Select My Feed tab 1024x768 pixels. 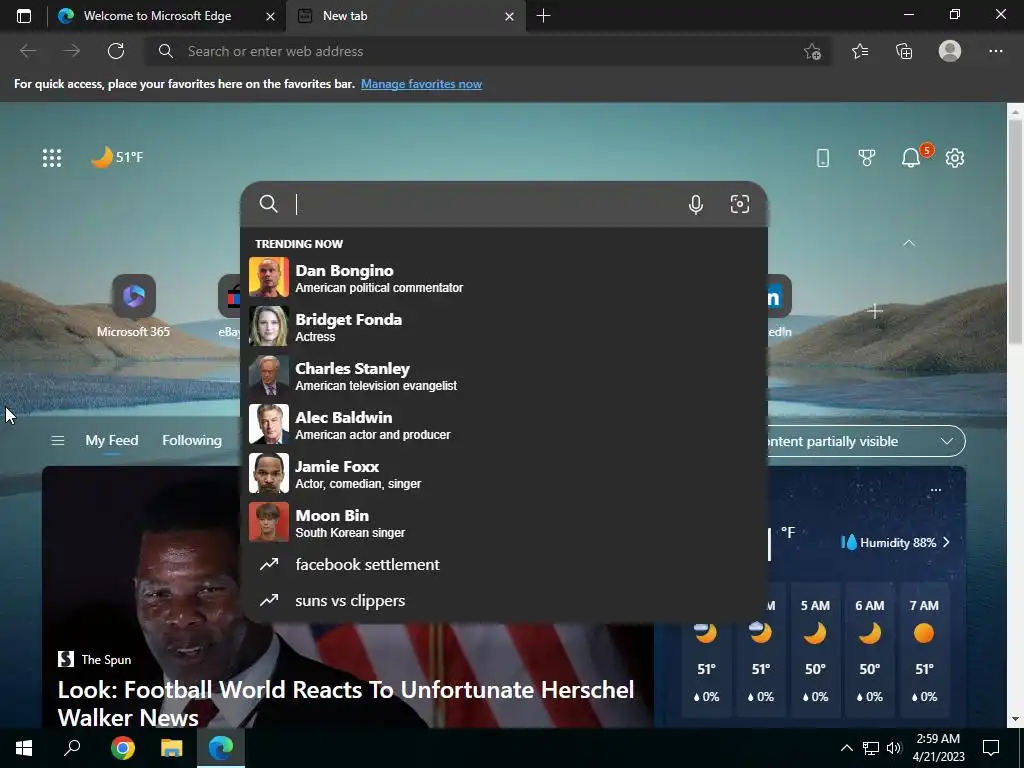tap(112, 441)
